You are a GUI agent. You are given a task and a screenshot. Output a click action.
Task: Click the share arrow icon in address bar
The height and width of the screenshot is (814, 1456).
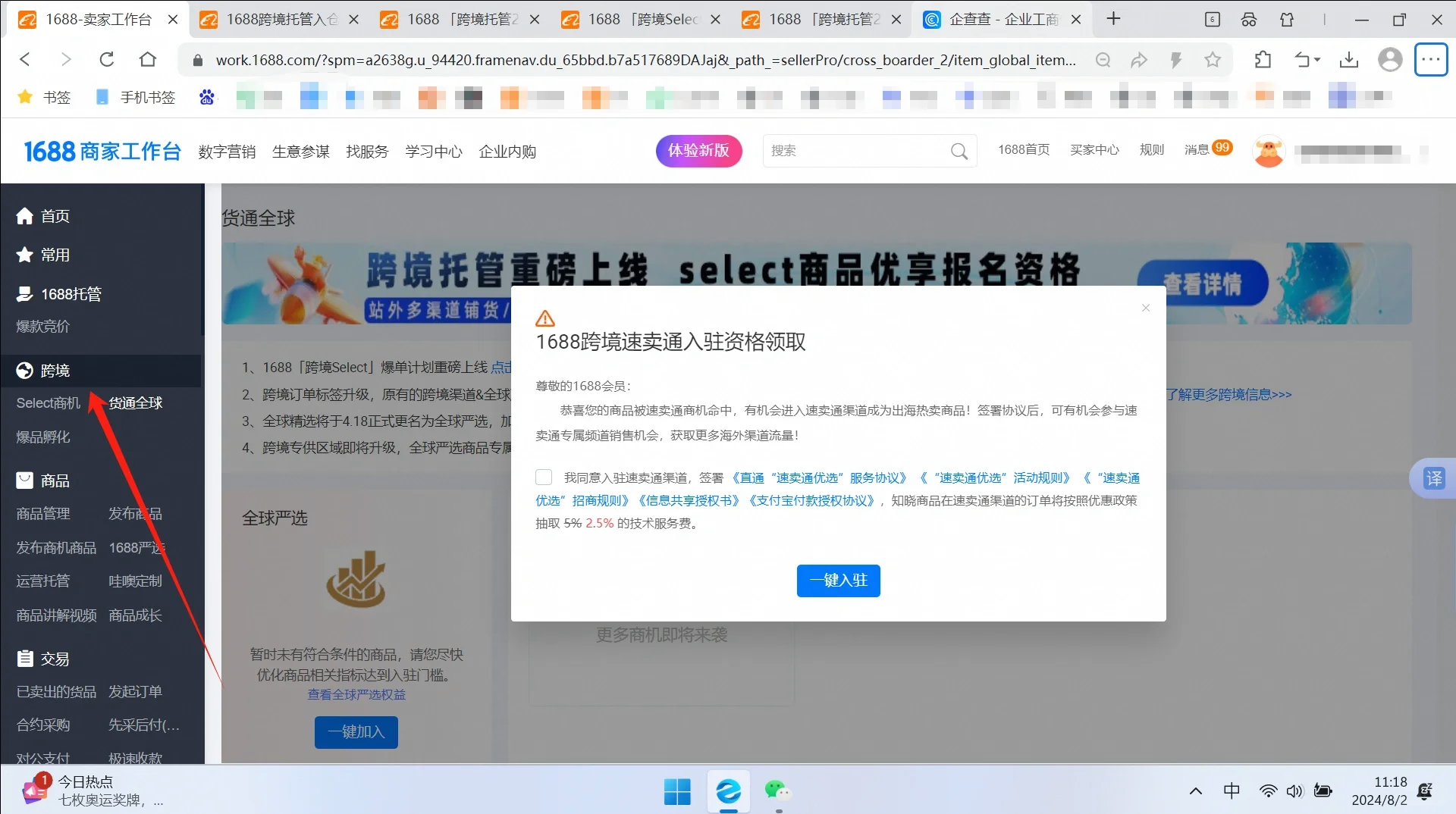(1139, 60)
